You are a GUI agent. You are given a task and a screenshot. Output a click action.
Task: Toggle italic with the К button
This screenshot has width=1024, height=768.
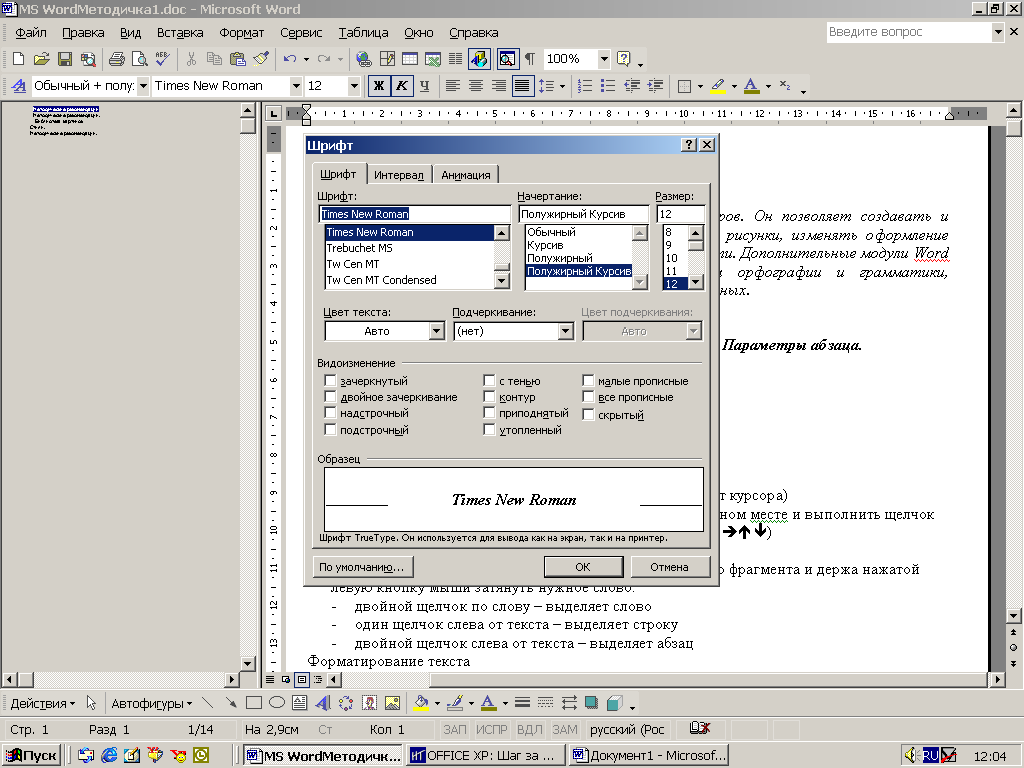point(402,86)
